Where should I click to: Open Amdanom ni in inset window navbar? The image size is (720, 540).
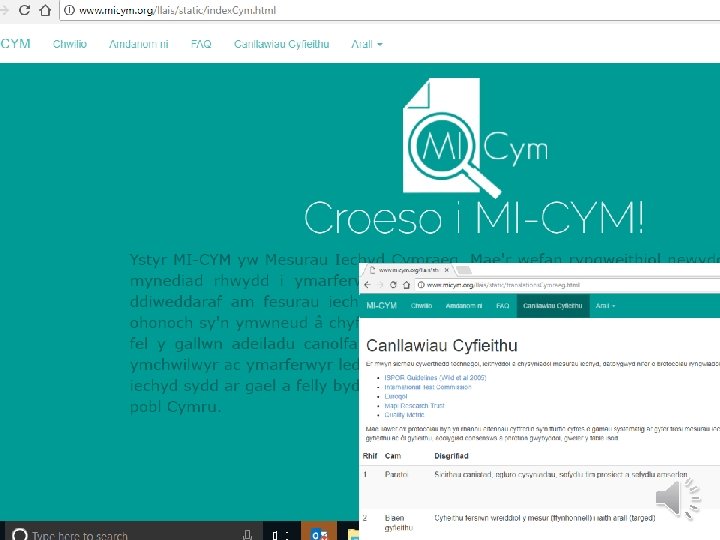pos(464,305)
